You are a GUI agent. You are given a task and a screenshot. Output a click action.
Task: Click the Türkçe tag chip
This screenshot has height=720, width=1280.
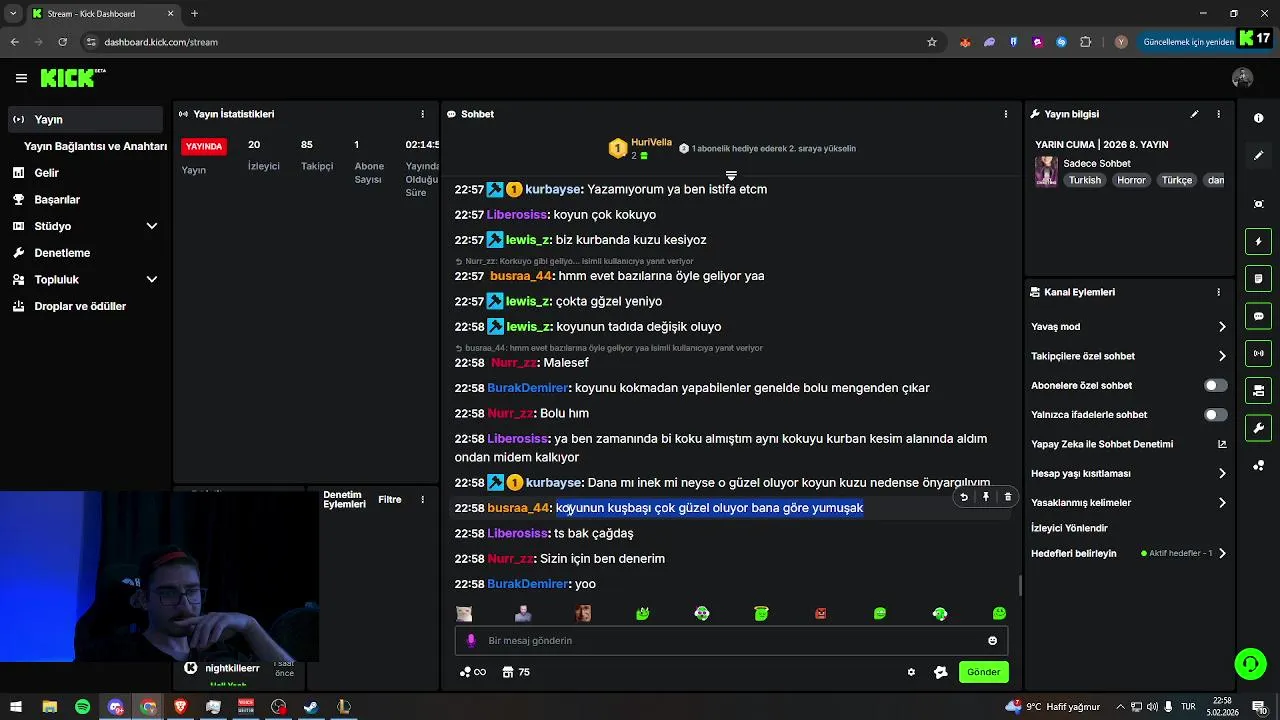(1177, 180)
